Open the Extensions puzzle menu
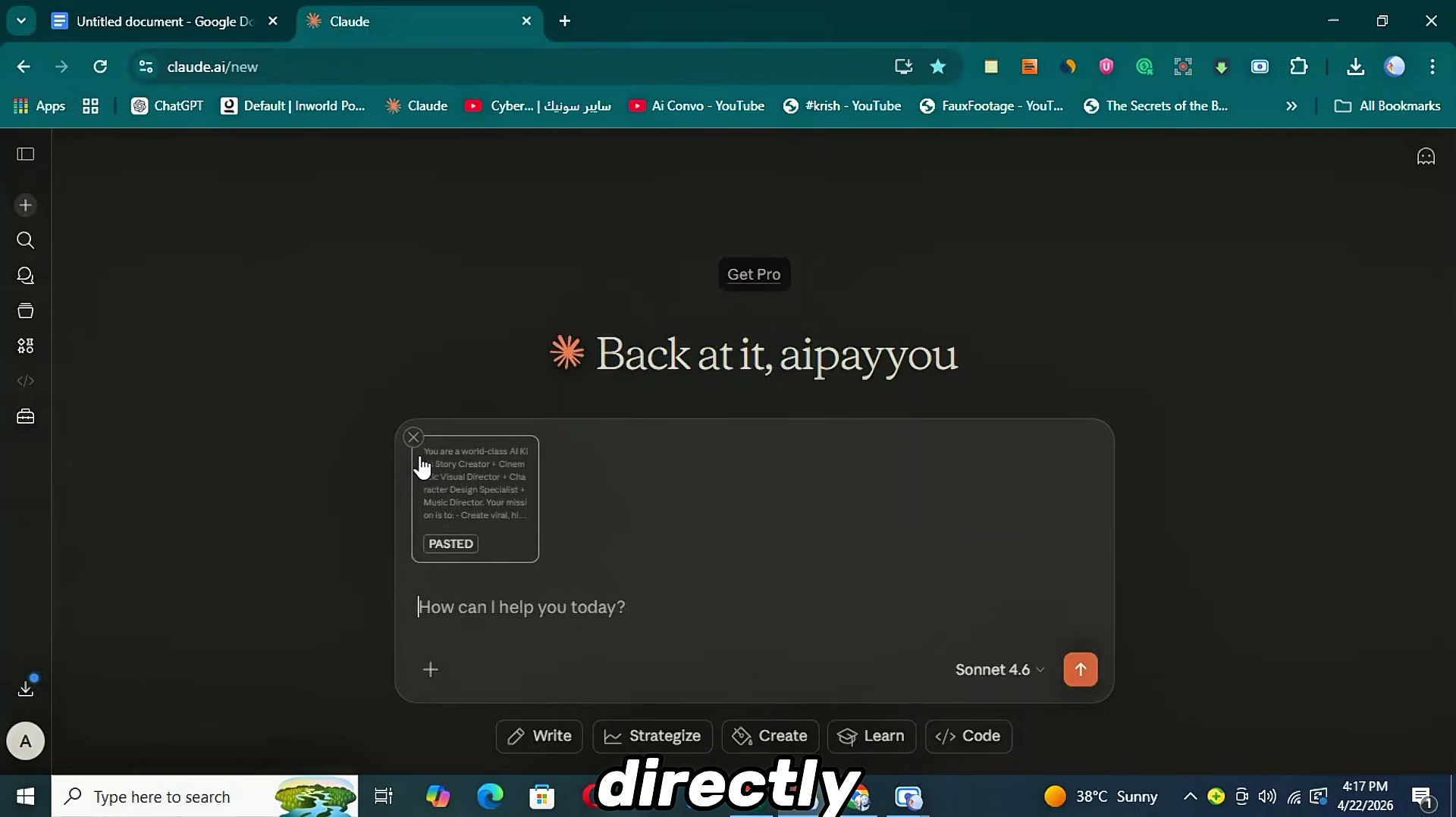This screenshot has height=817, width=1456. [x=1299, y=67]
